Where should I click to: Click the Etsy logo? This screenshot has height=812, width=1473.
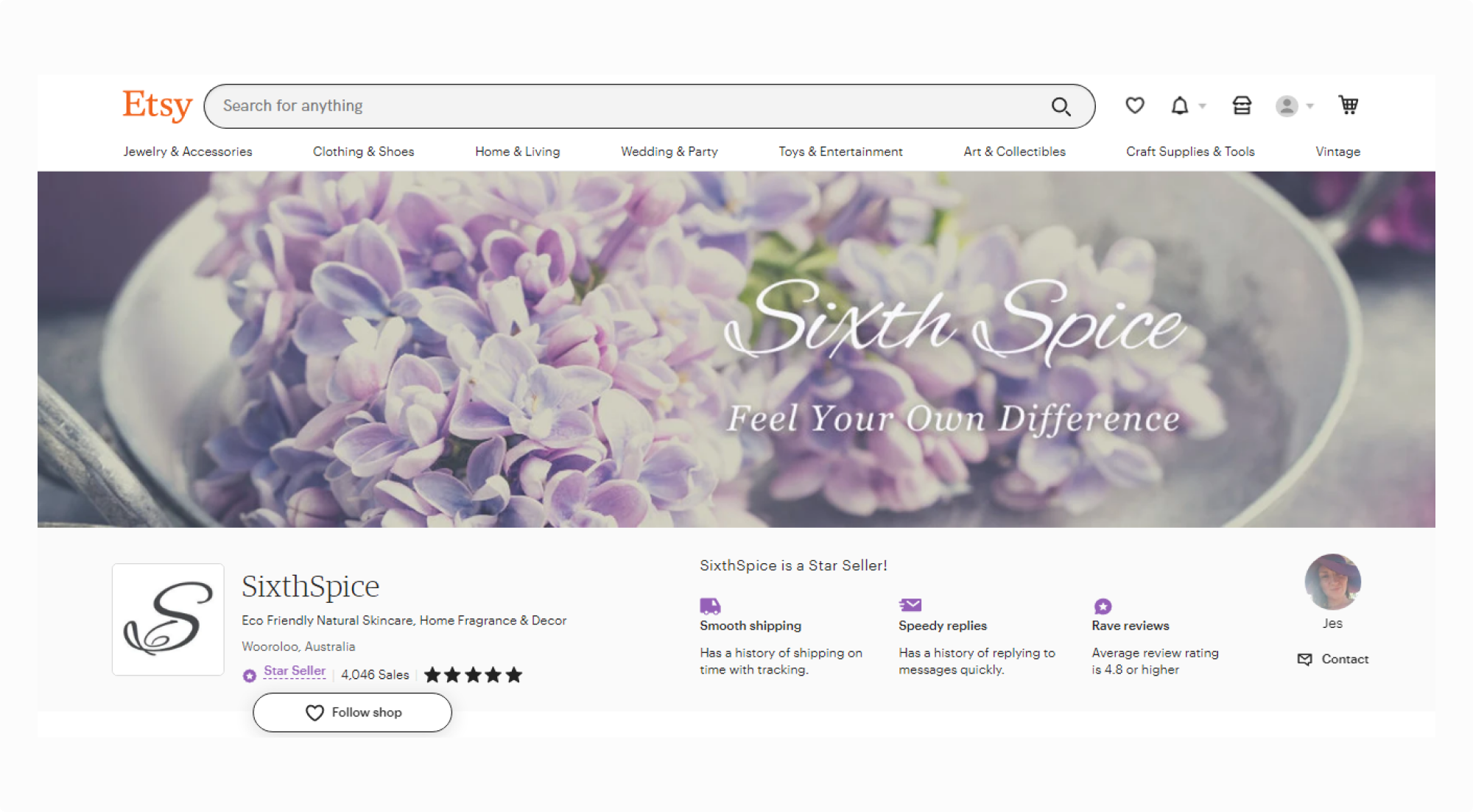pyautogui.click(x=157, y=105)
